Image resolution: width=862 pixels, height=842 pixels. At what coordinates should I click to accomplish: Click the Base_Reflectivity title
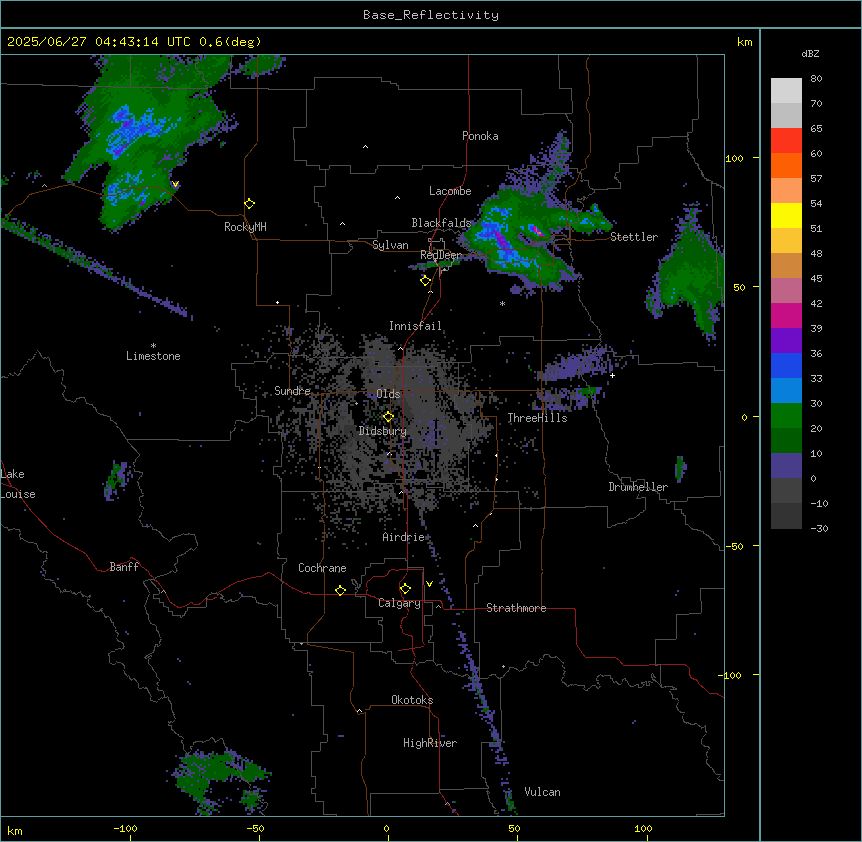pos(431,15)
